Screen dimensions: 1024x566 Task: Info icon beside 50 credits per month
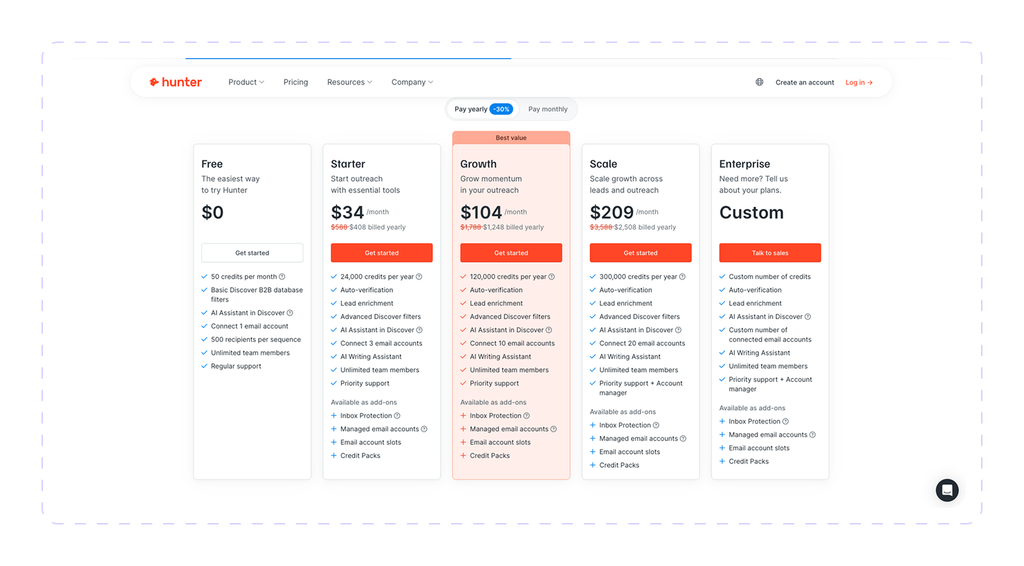(282, 277)
